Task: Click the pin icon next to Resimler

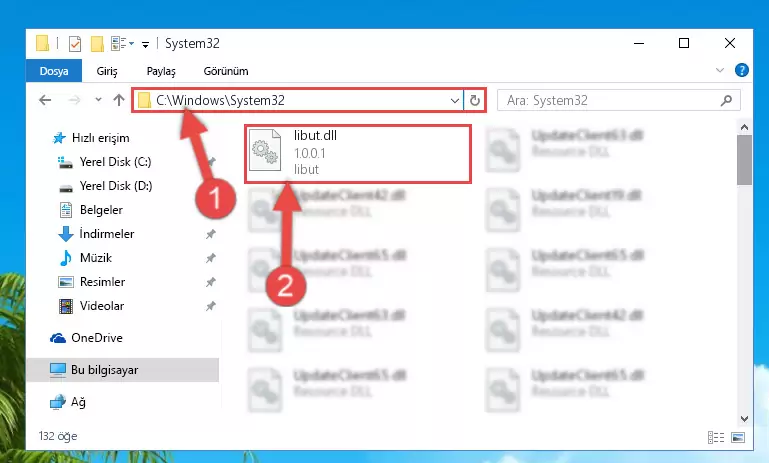Action: click(210, 282)
